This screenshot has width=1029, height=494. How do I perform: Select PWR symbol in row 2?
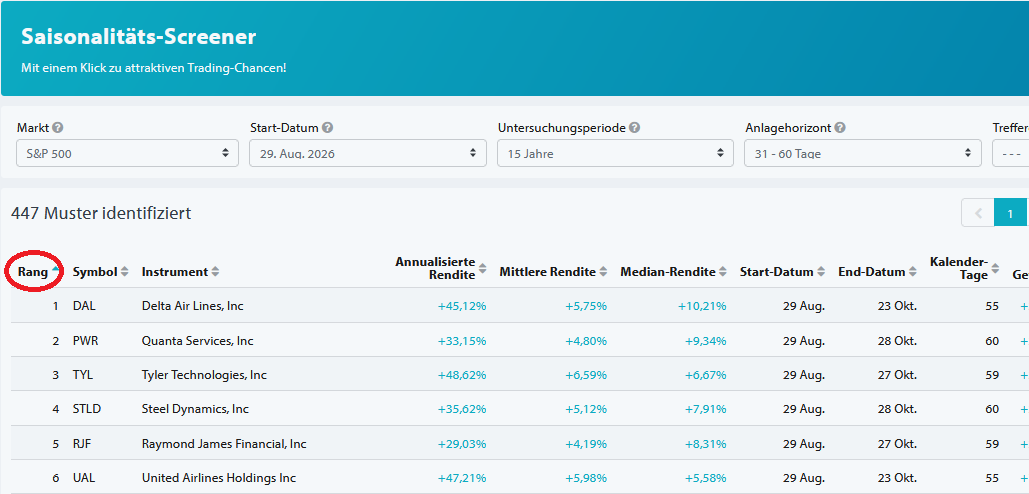tap(85, 341)
